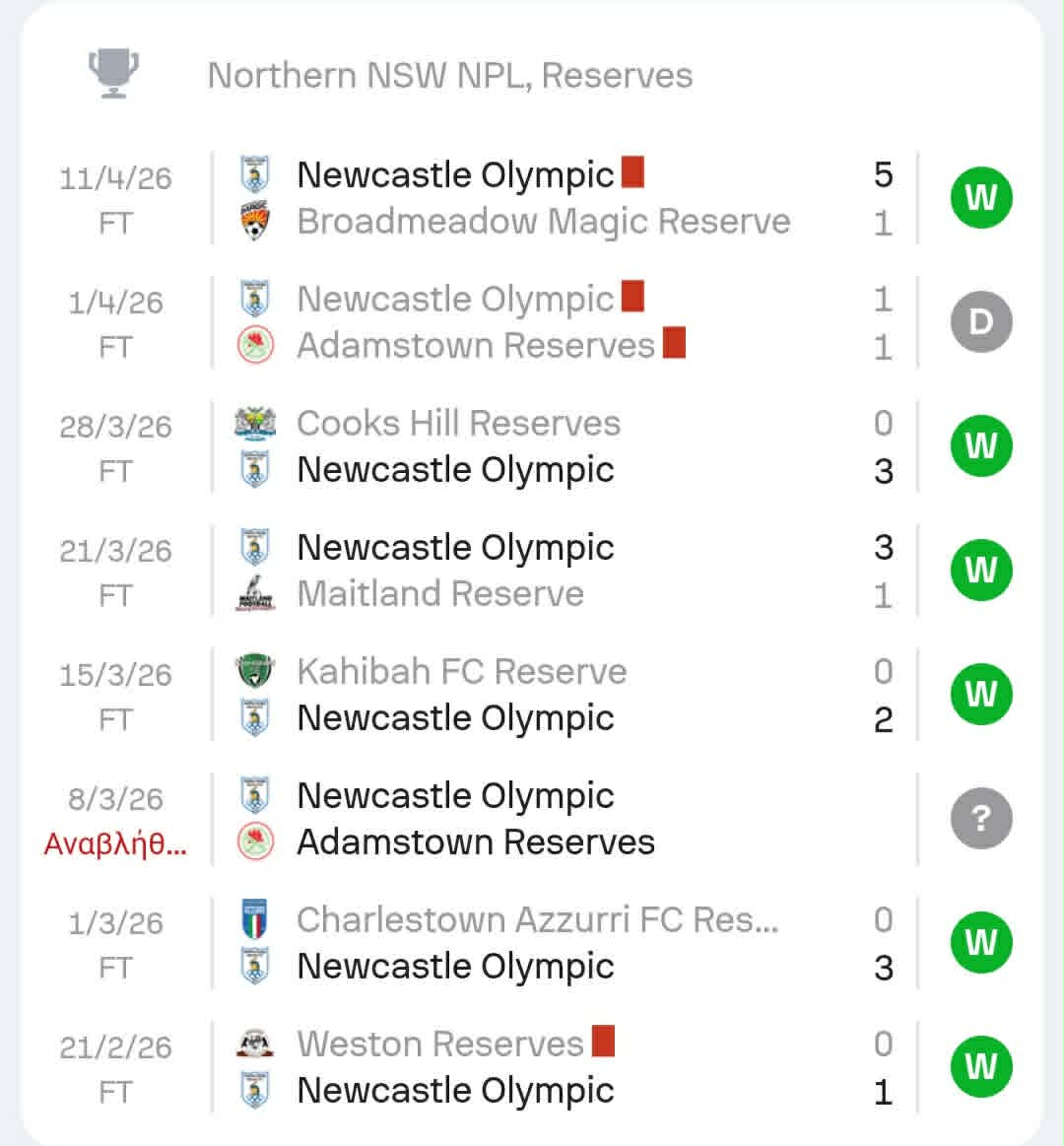
Task: Click the Kahibah FC Reserve crest
Action: point(255,671)
